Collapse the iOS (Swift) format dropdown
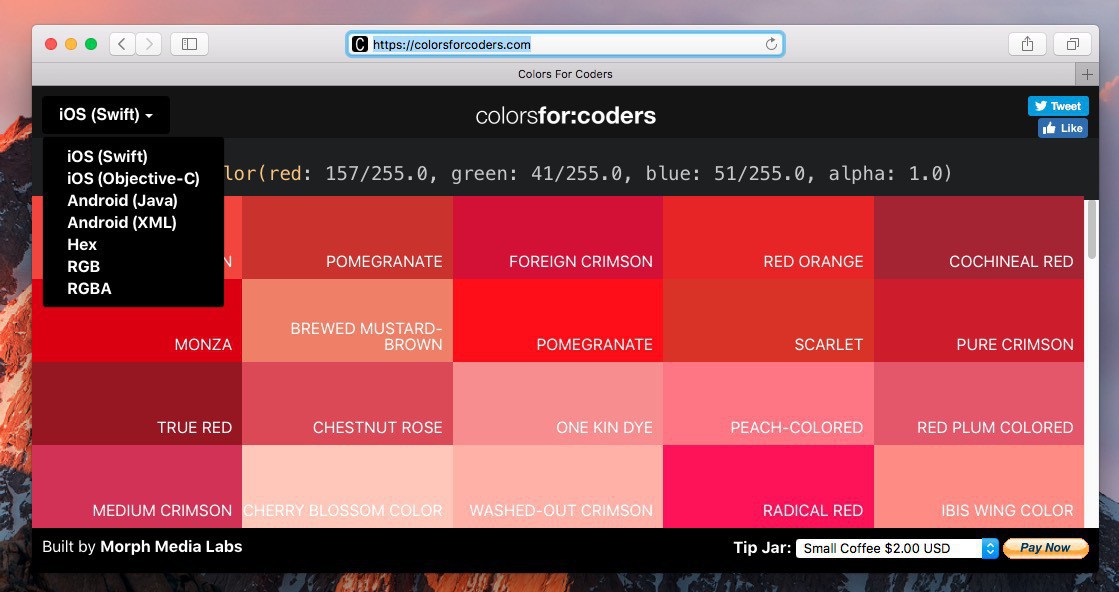This screenshot has height=592, width=1119. (x=106, y=115)
